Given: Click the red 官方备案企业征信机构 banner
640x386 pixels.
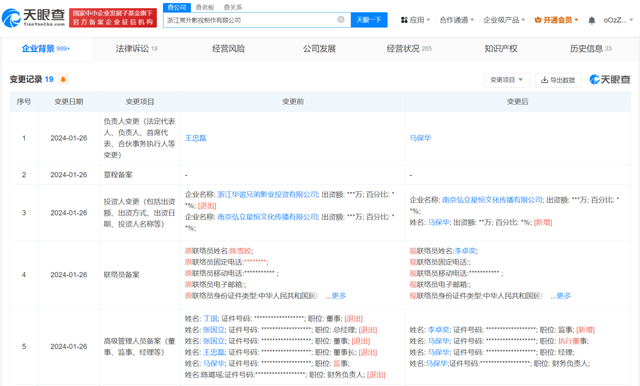Looking at the screenshot, I should (x=113, y=18).
